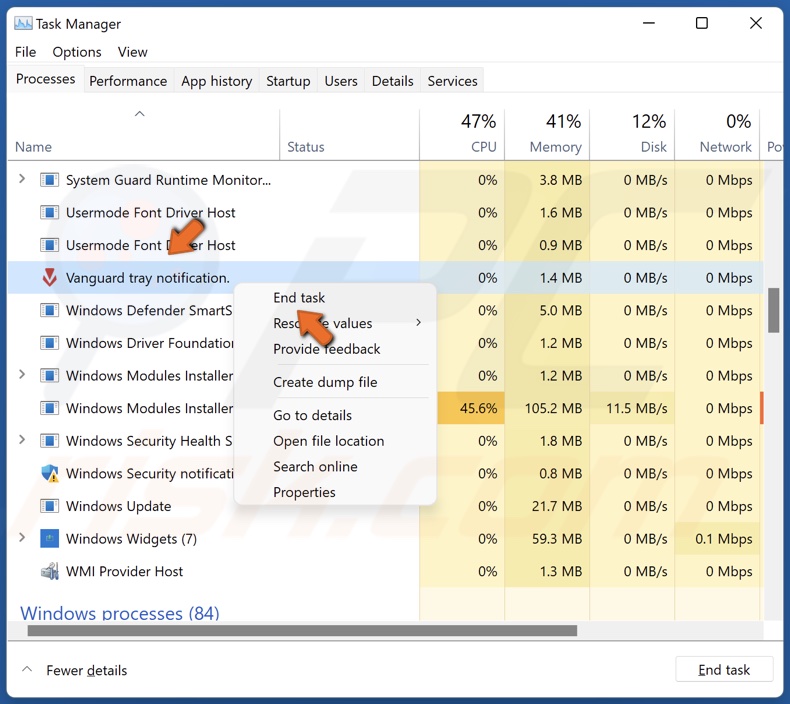Sort by the CPU column header
Image resolution: width=790 pixels, height=704 pixels.
tap(462, 134)
